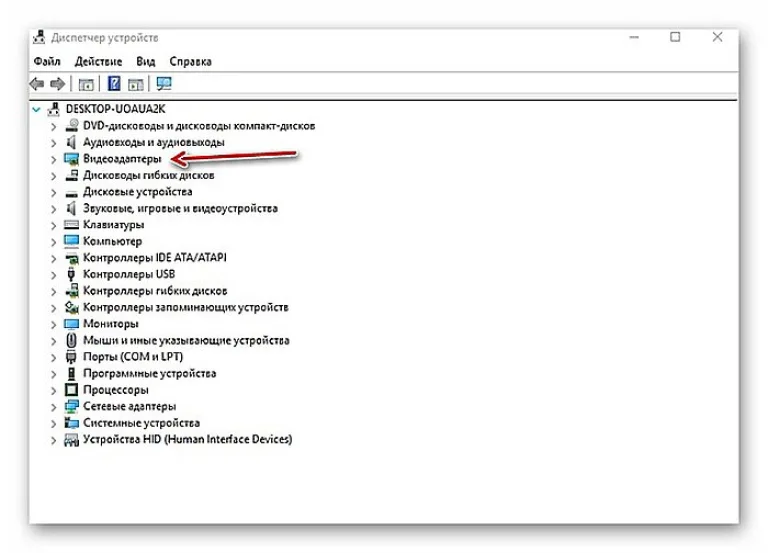
Task: Select Дисководы гибких дисков label
Action: (x=148, y=175)
